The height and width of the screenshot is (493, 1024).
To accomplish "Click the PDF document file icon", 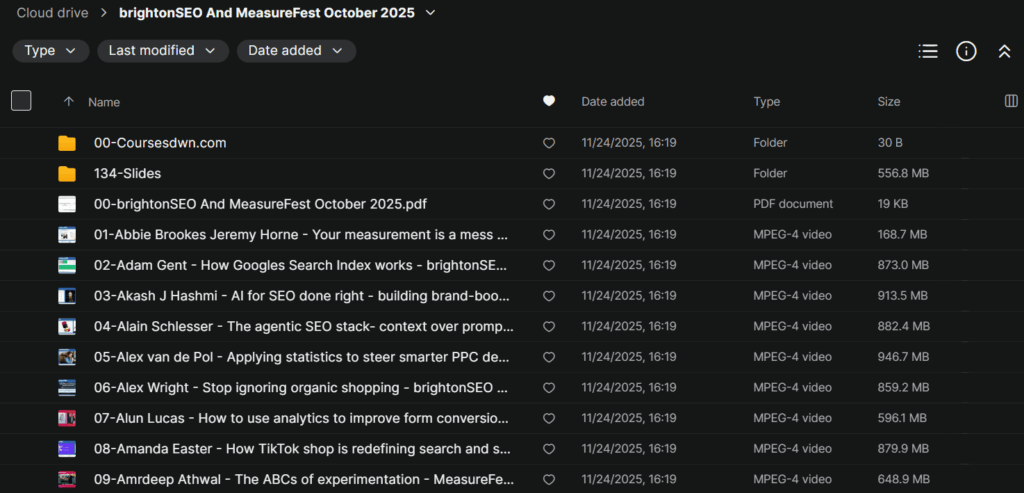I will [67, 204].
